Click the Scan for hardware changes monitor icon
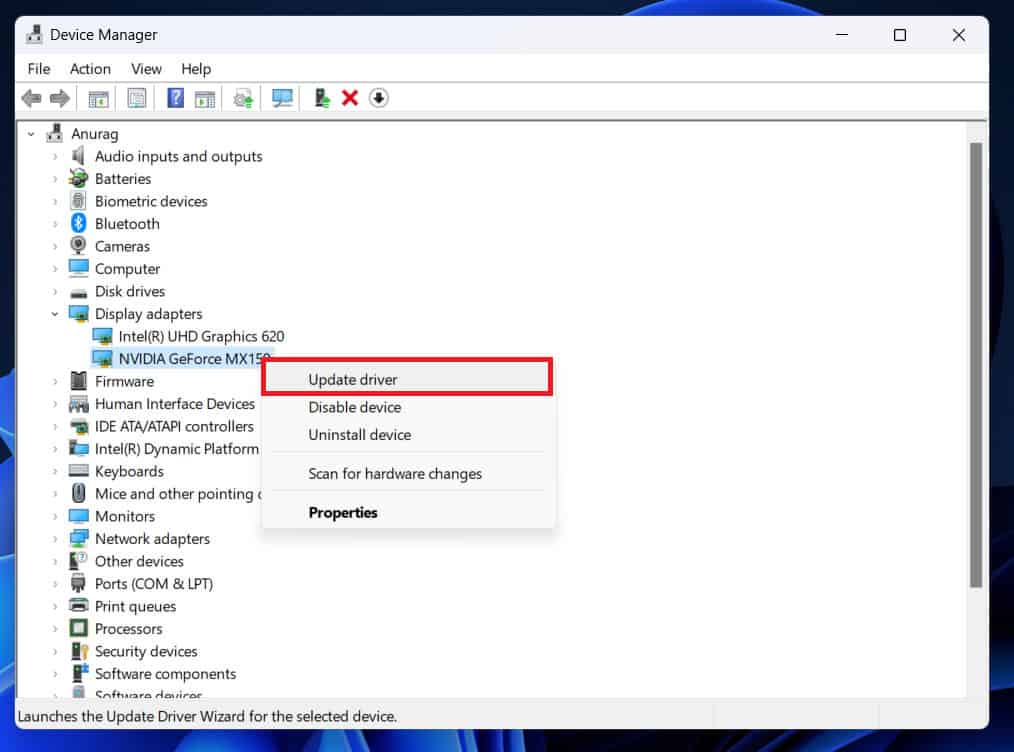Image resolution: width=1014 pixels, height=752 pixels. (282, 98)
